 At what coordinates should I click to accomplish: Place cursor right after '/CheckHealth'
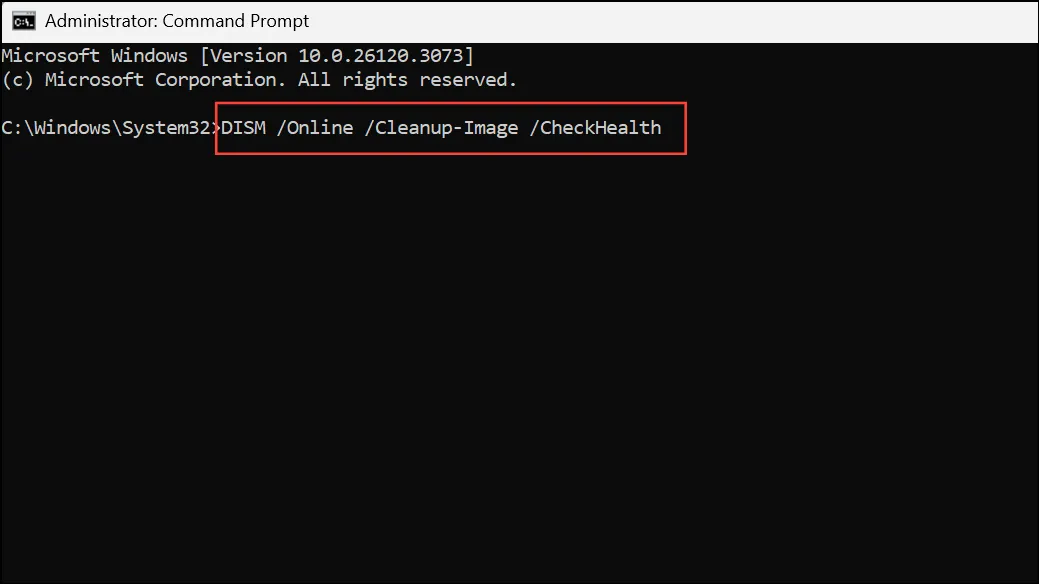(x=664, y=128)
